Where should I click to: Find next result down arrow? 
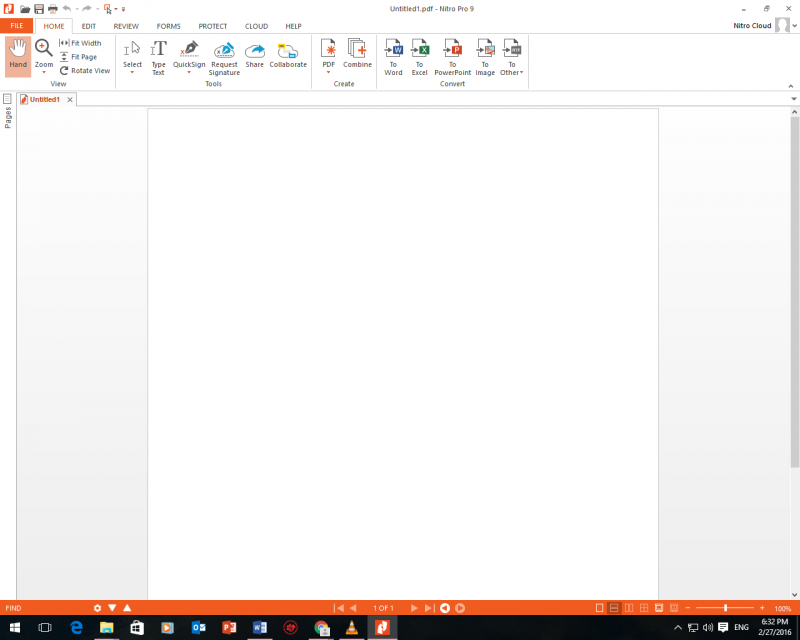(x=112, y=608)
